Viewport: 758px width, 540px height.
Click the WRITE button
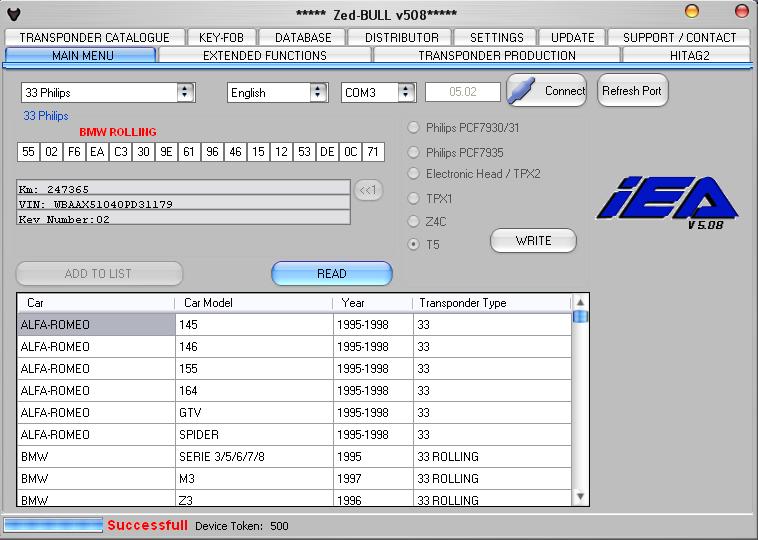pos(533,240)
